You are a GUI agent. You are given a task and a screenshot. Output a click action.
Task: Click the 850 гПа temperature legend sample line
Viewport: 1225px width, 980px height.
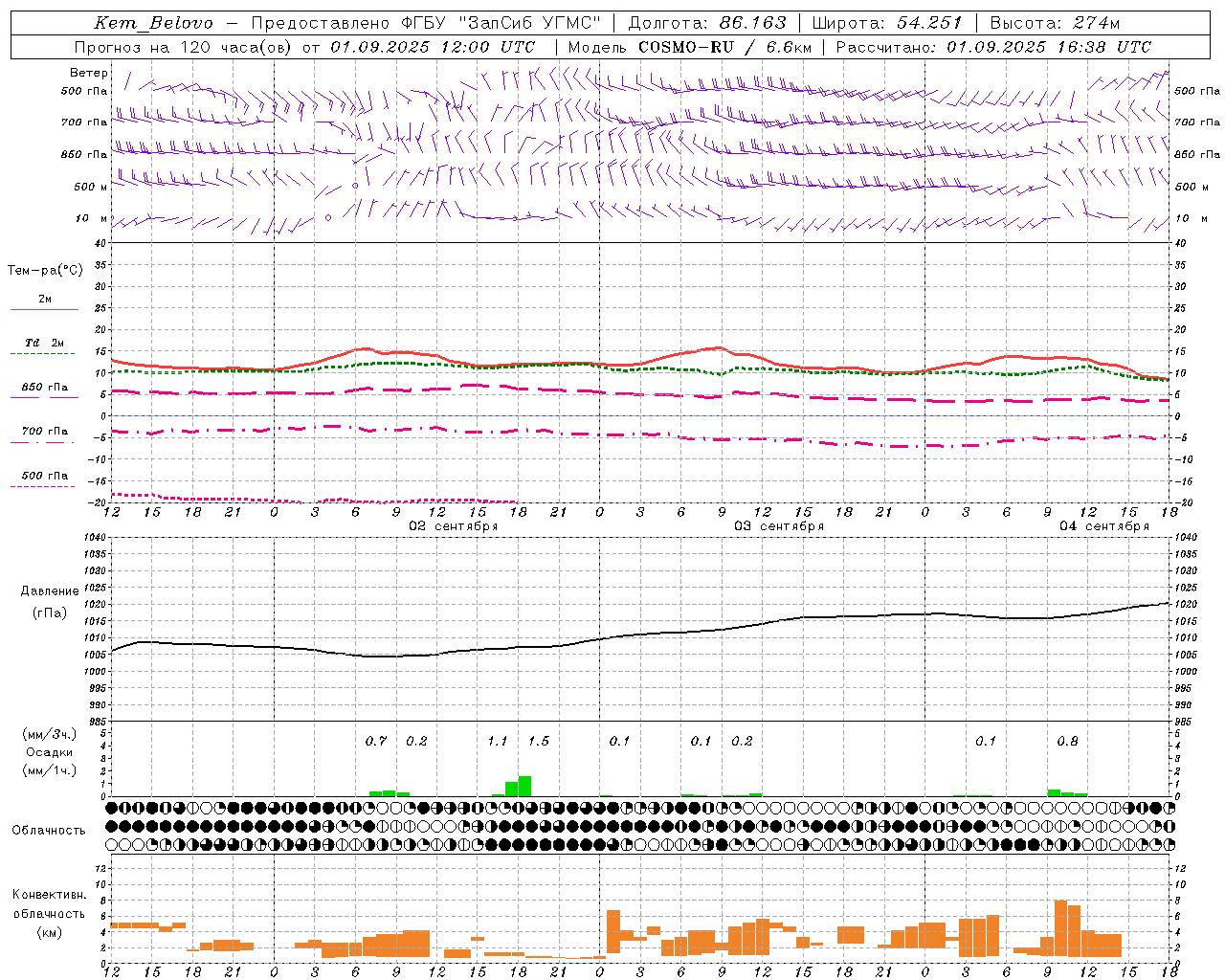click(44, 397)
